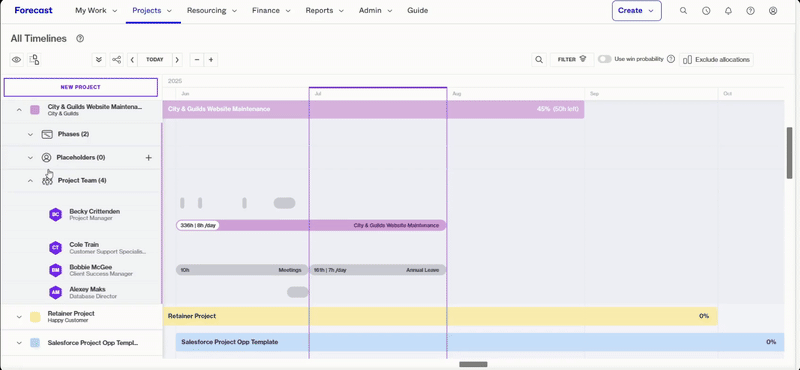
Task: Expand Salesforce Project Opp Template row
Action: pos(19,343)
